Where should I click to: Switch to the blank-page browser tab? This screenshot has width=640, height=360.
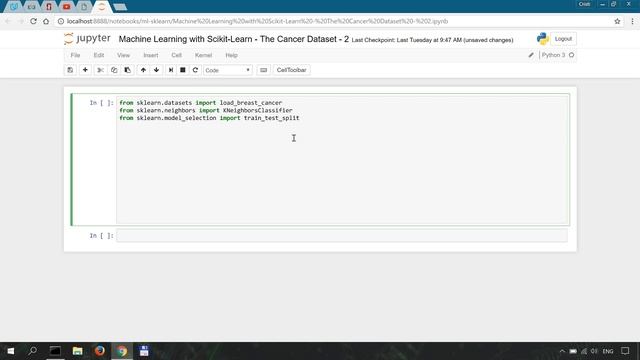[x=84, y=7]
